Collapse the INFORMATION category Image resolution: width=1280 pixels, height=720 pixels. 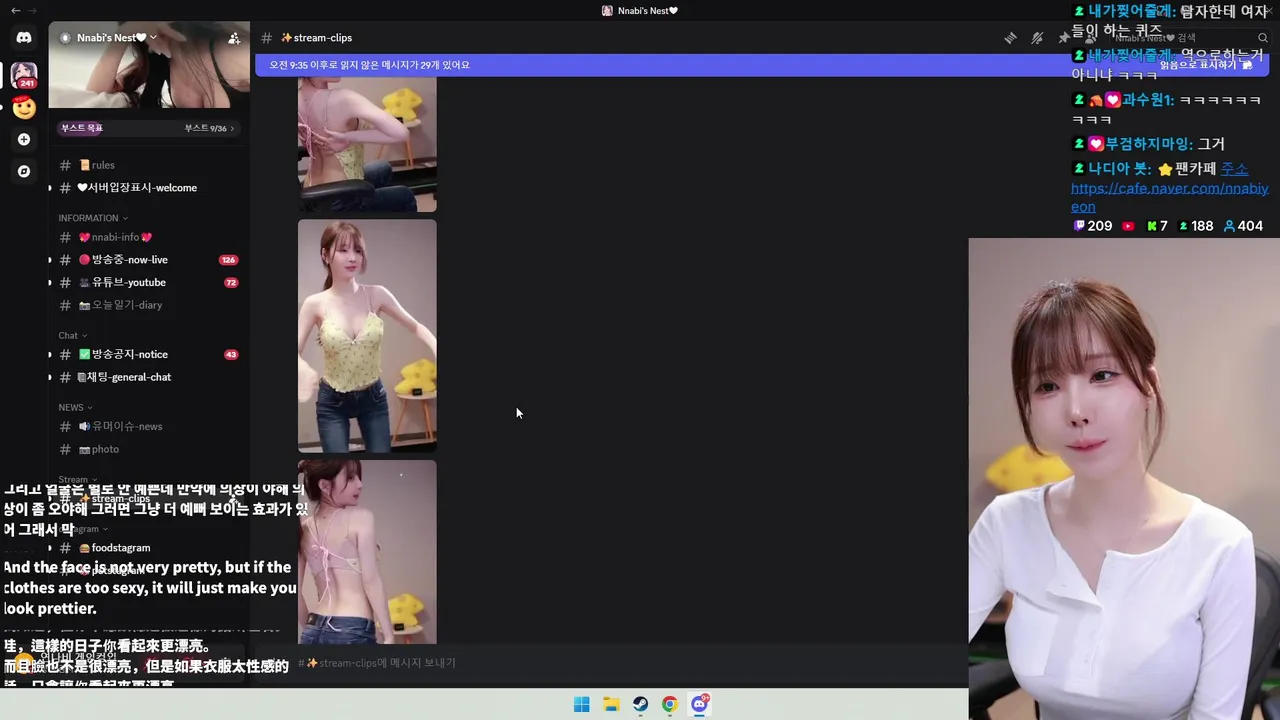92,218
